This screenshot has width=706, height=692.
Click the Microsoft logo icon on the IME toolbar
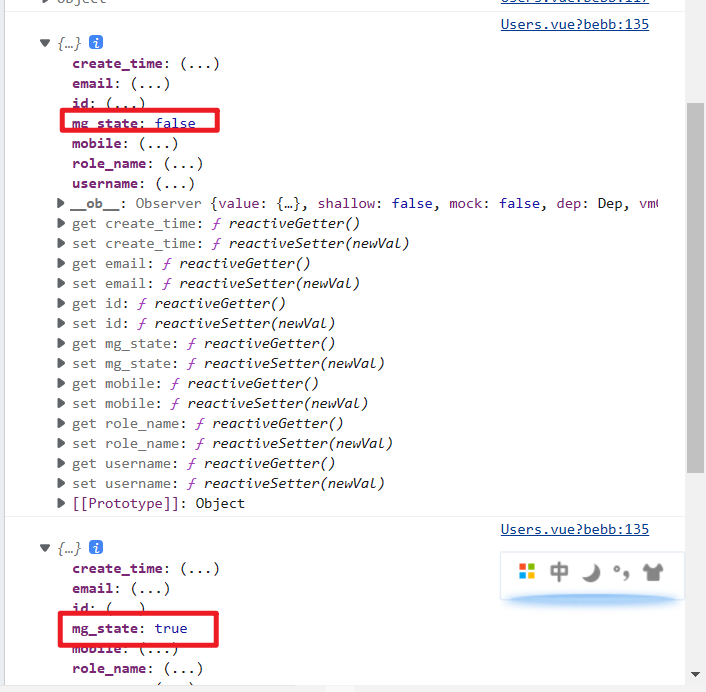tap(527, 571)
